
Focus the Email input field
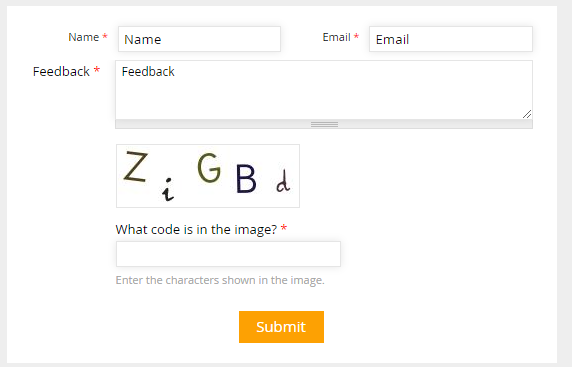(451, 39)
